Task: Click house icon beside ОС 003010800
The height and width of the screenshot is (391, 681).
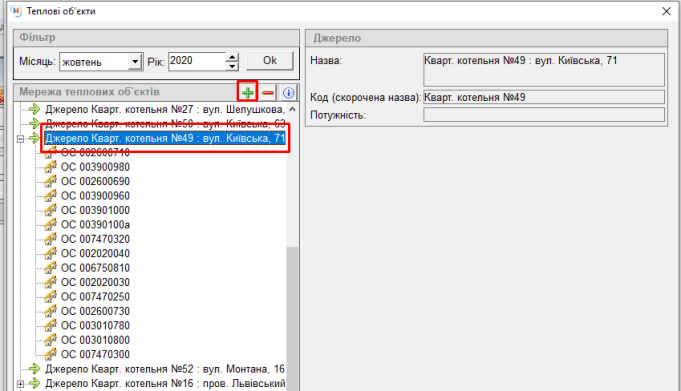Action: 50,340
